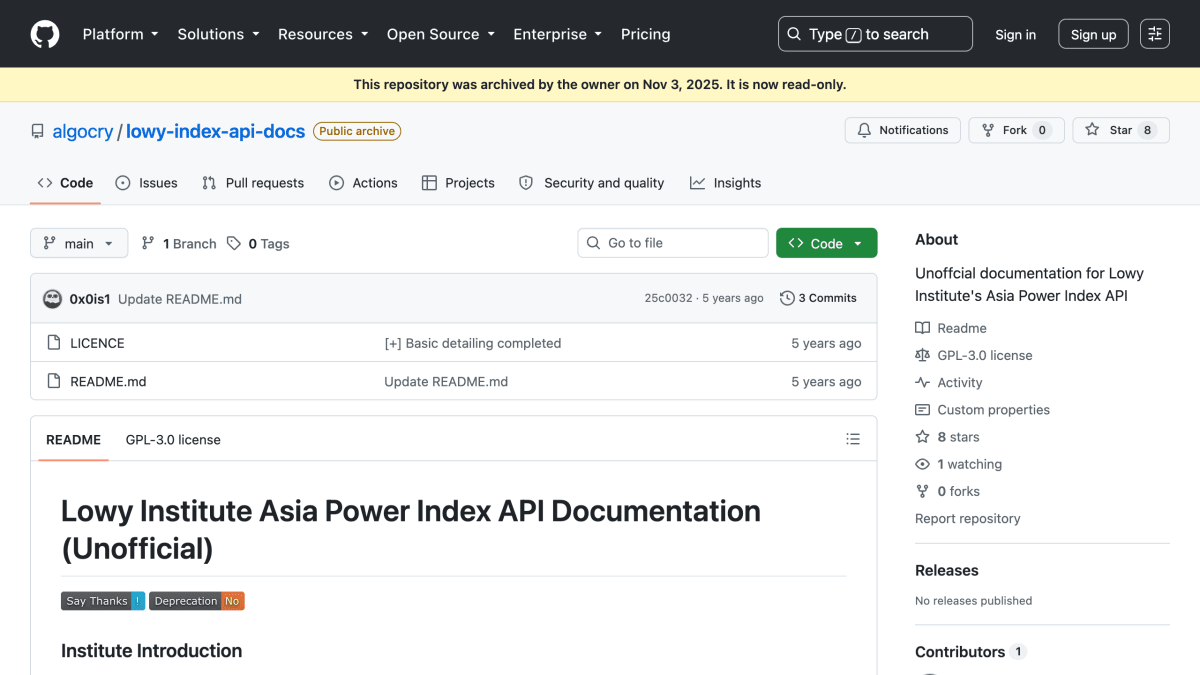Open the latest commit message Update README.md
Viewport: 1200px width, 675px height.
tap(180, 298)
